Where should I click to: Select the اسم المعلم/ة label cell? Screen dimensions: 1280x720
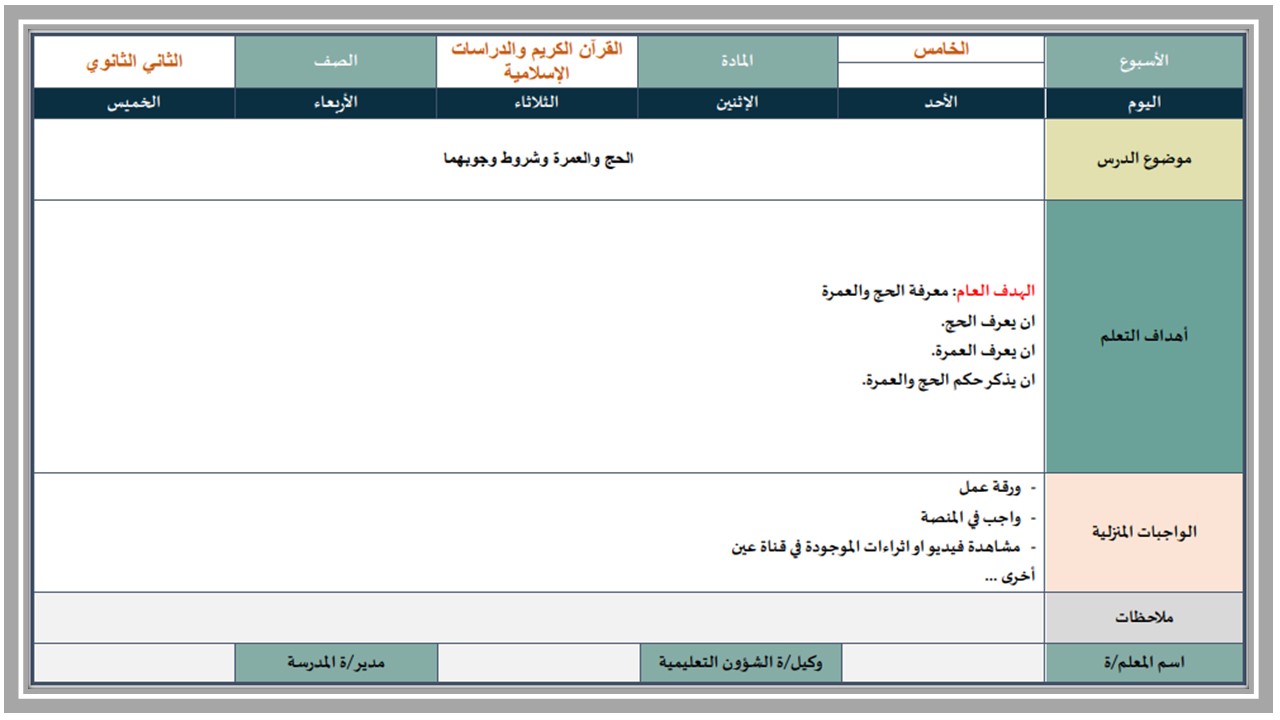[1144, 664]
